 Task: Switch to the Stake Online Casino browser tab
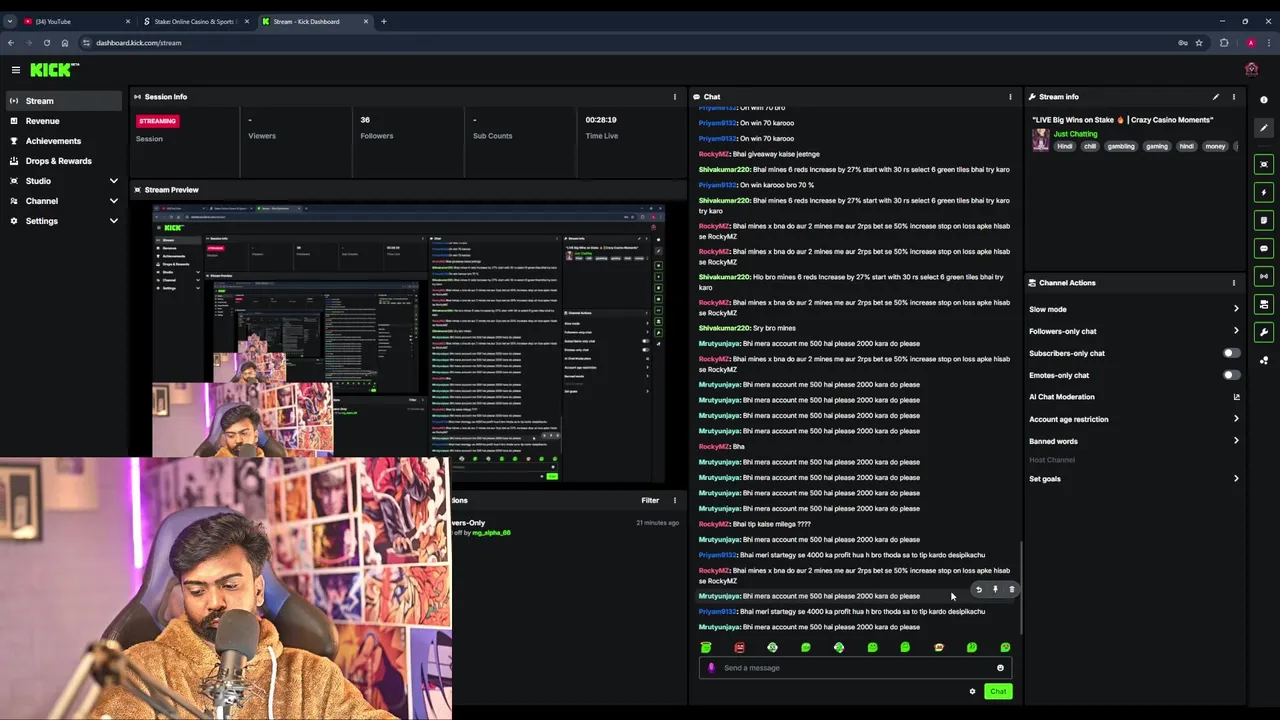coord(196,21)
